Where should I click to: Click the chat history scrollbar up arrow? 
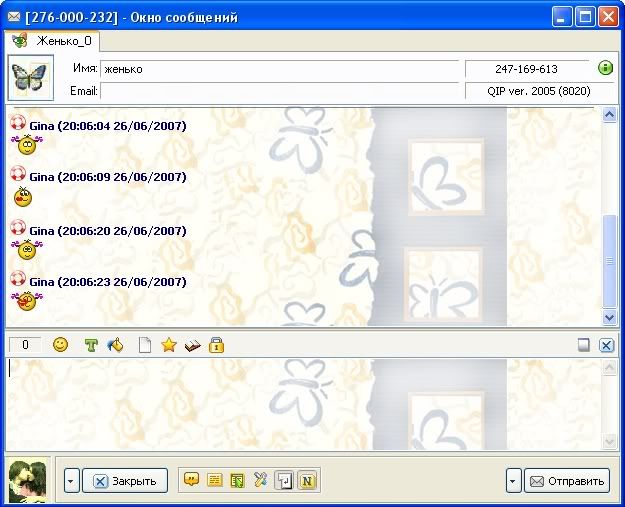pyautogui.click(x=609, y=115)
